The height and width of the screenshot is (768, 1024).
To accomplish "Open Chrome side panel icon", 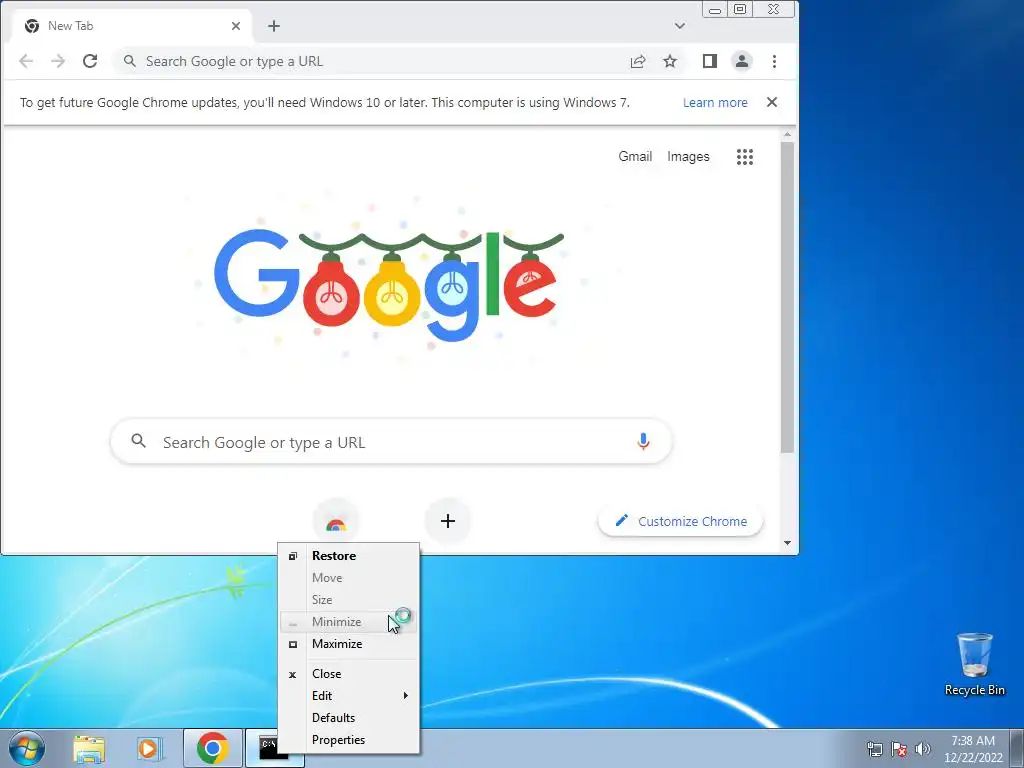I will tap(710, 61).
